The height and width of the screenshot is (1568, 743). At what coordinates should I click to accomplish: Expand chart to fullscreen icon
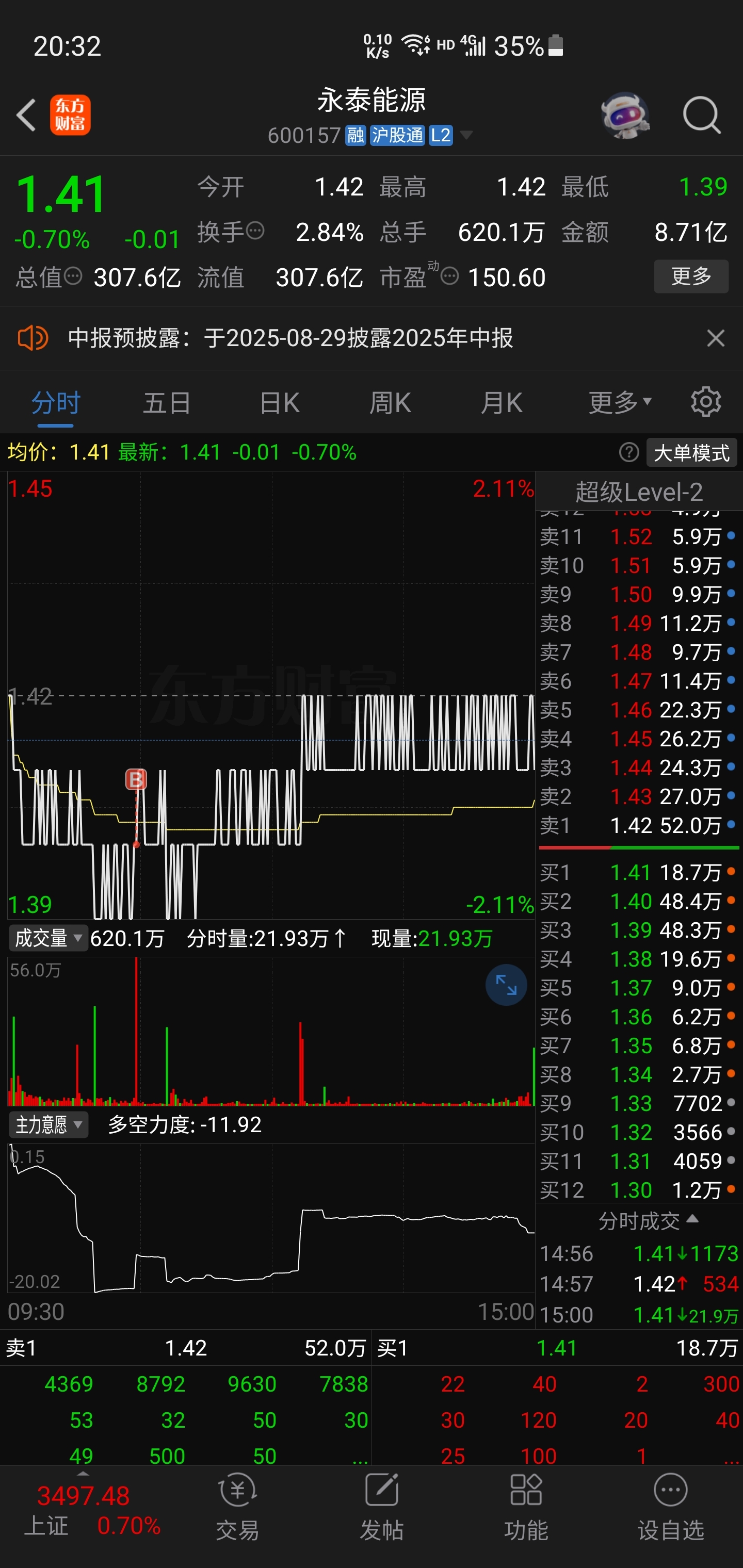coord(506,984)
